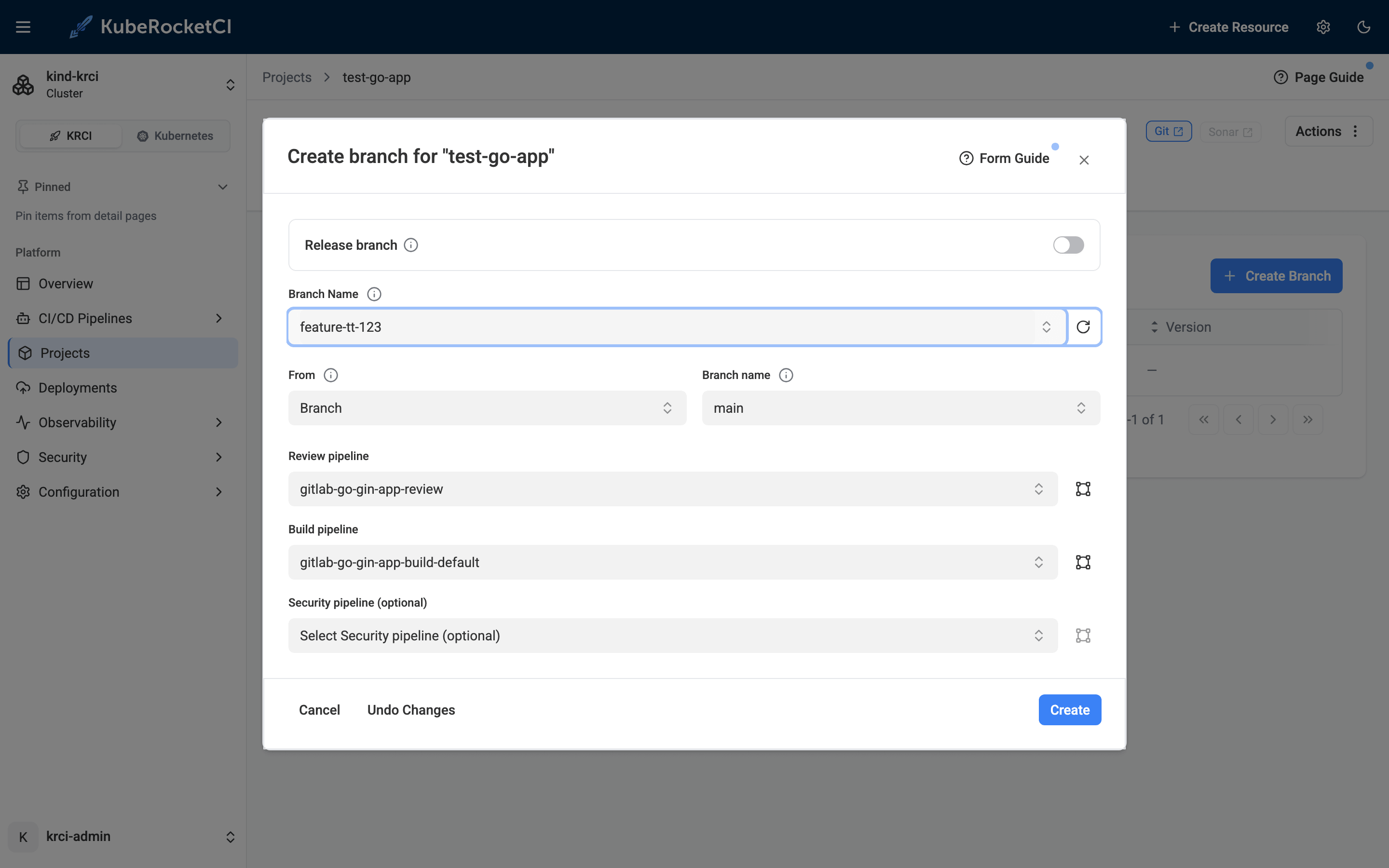Close the Create branch dialog
Viewport: 1389px width, 868px height.
pyautogui.click(x=1084, y=160)
